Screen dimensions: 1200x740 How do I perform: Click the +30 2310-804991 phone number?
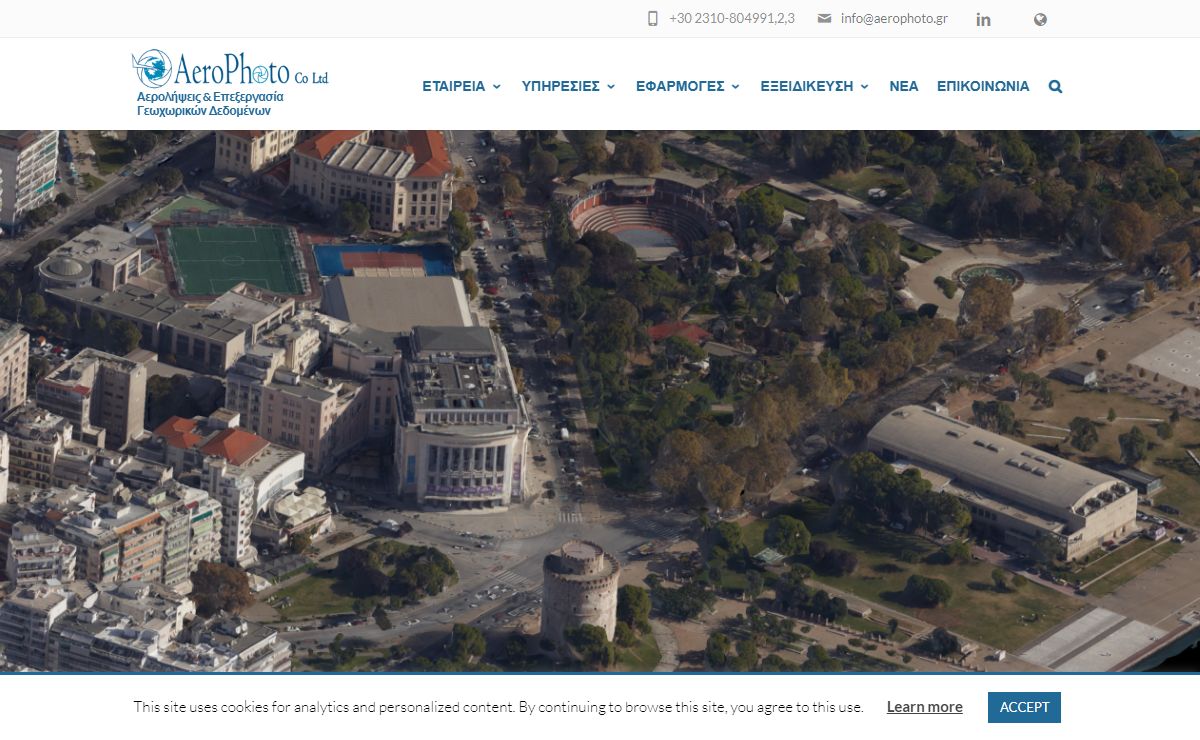click(731, 19)
